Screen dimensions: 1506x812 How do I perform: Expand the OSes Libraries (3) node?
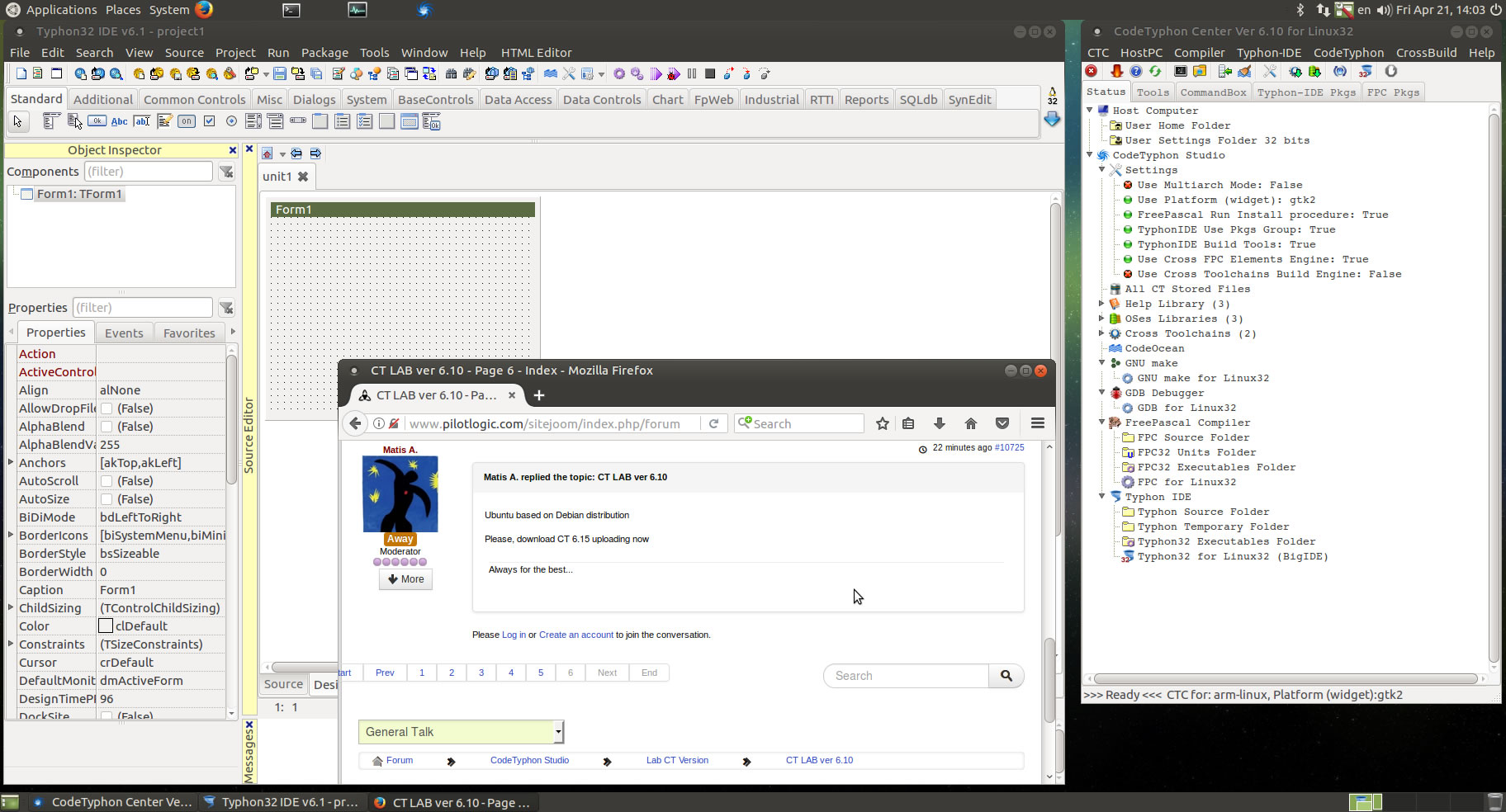[x=1102, y=318]
